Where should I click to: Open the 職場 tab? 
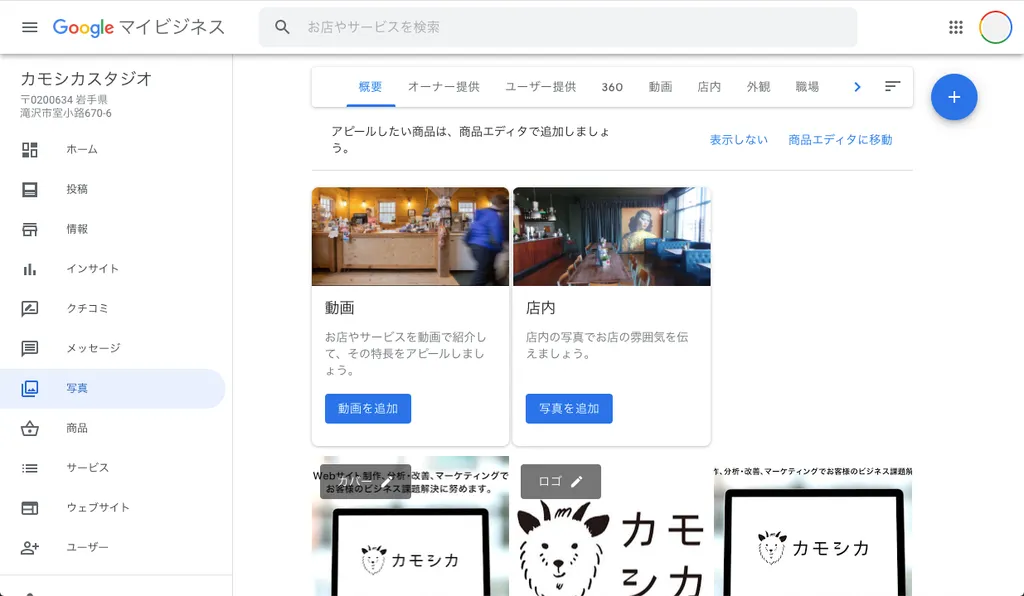[807, 87]
